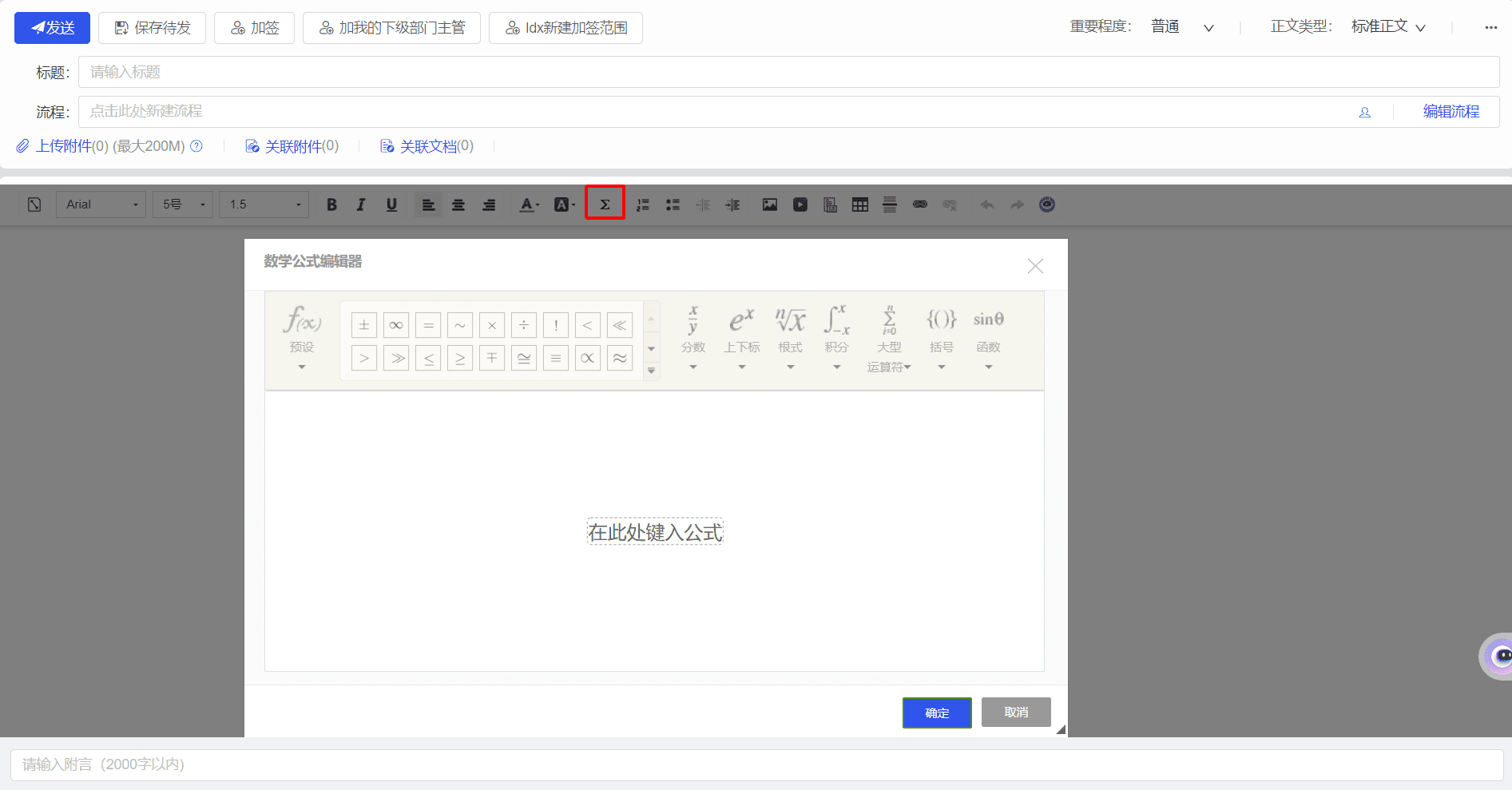Screen dimensions: 1512x790
Task: Insert an unordered bullet list
Action: 673,204
